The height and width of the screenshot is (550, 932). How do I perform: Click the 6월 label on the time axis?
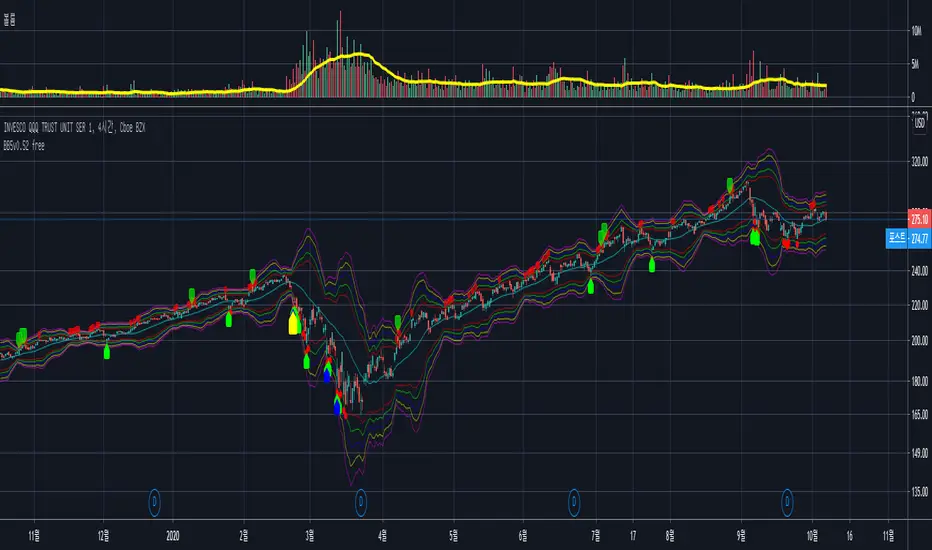(x=523, y=536)
